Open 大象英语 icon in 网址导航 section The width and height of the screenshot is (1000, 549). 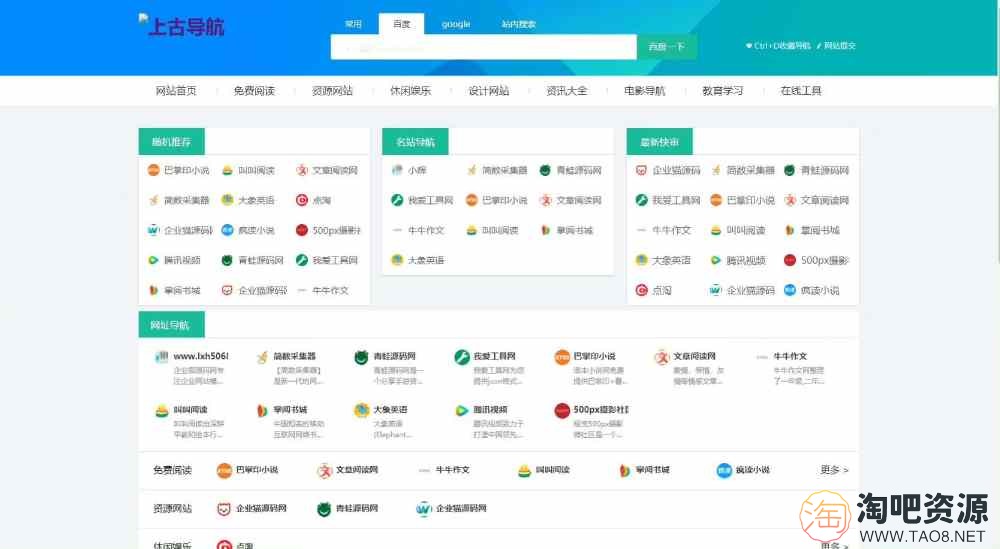pyautogui.click(x=362, y=411)
